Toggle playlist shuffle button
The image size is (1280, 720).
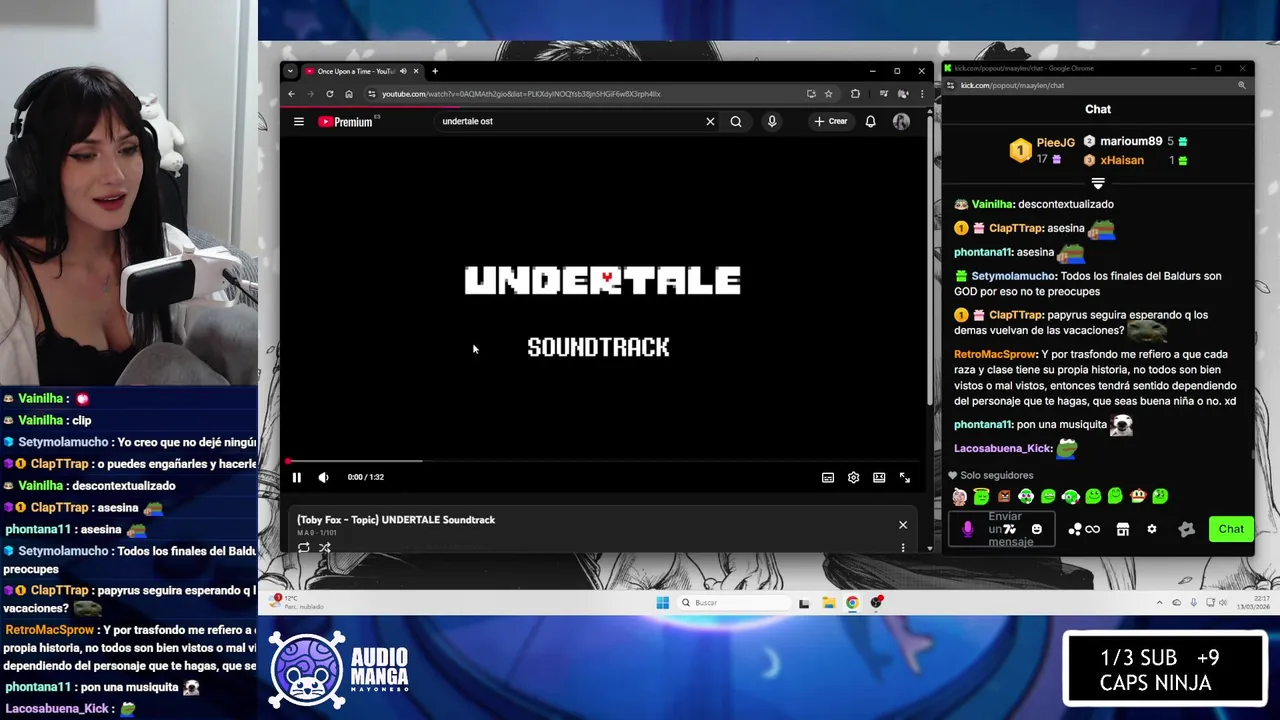325,548
